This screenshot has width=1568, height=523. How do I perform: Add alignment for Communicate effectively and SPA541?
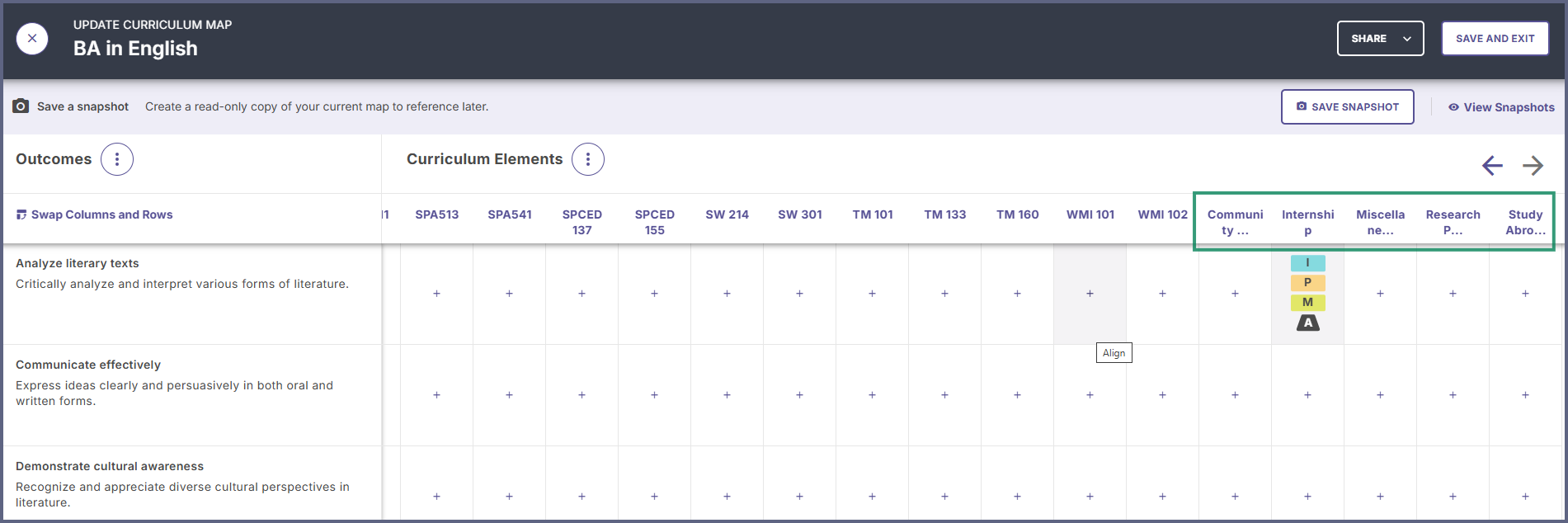pos(510,395)
